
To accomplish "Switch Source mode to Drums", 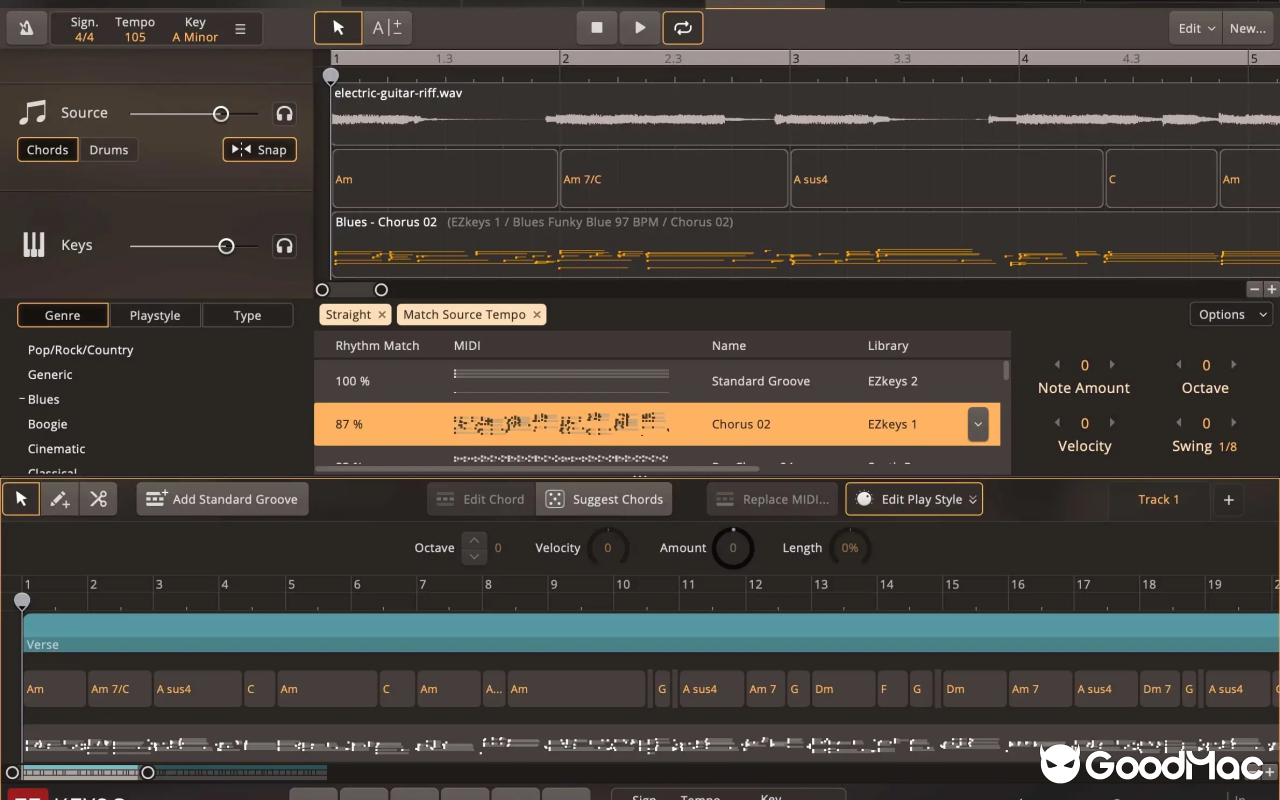I will [109, 149].
